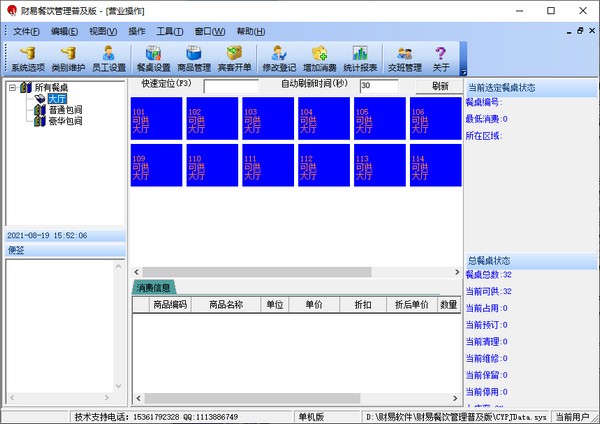Click the 快速定位 quick locate input field
Image resolution: width=600 pixels, height=424 pixels.
(x=230, y=86)
